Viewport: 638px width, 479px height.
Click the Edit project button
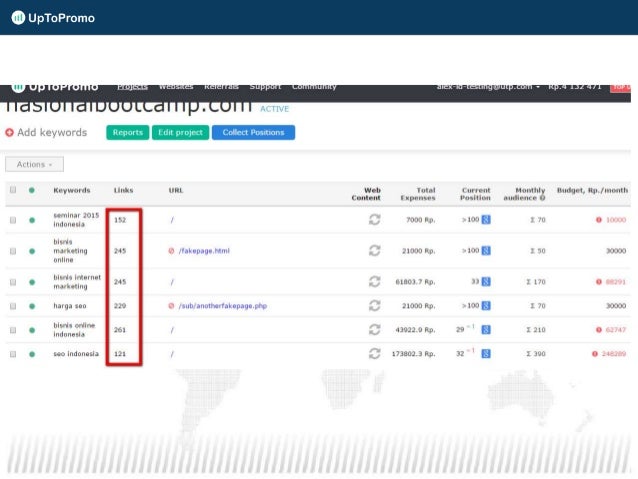(180, 133)
